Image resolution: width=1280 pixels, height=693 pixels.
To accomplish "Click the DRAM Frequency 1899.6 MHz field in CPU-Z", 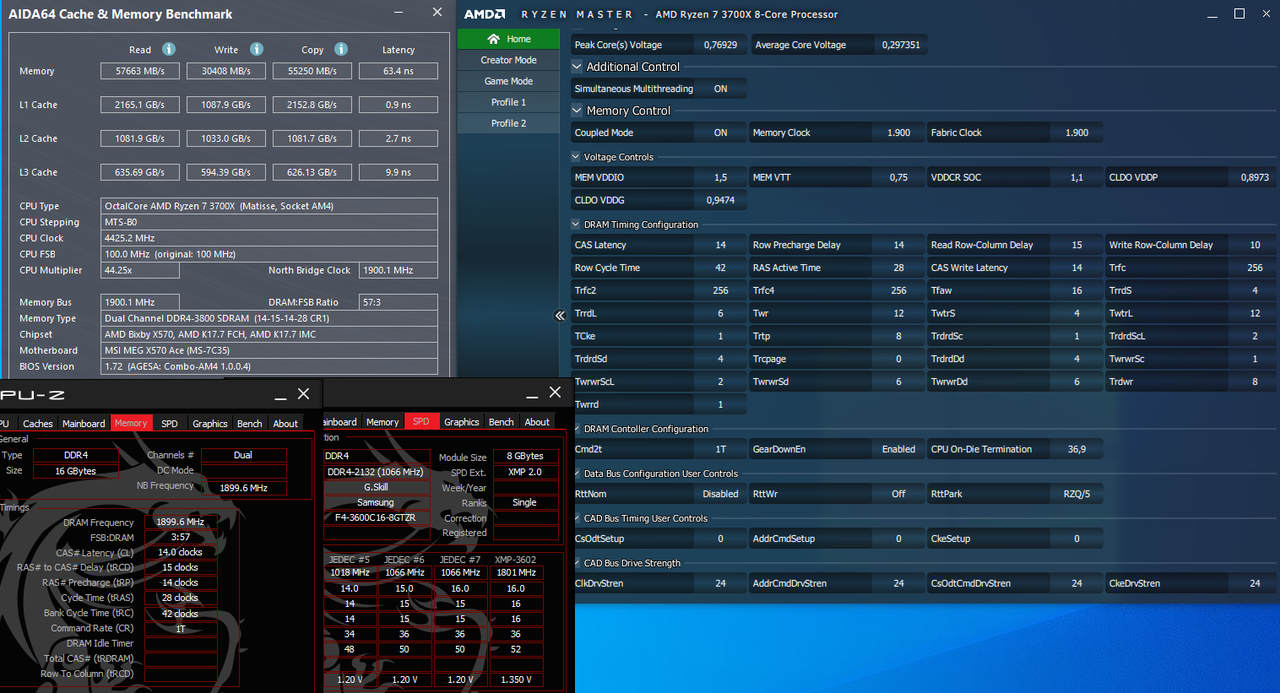I will click(x=181, y=522).
